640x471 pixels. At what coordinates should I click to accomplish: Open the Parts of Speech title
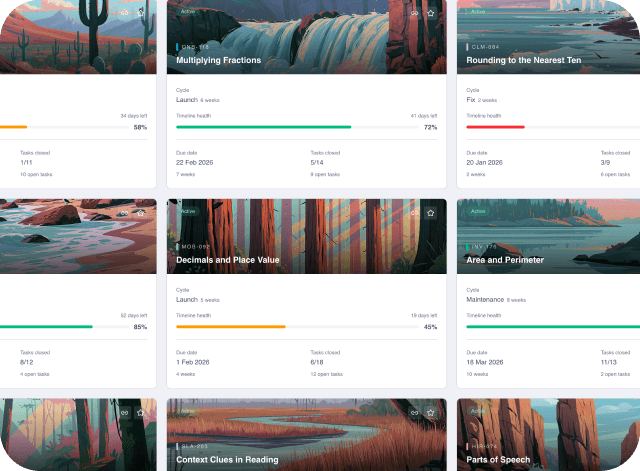498,460
